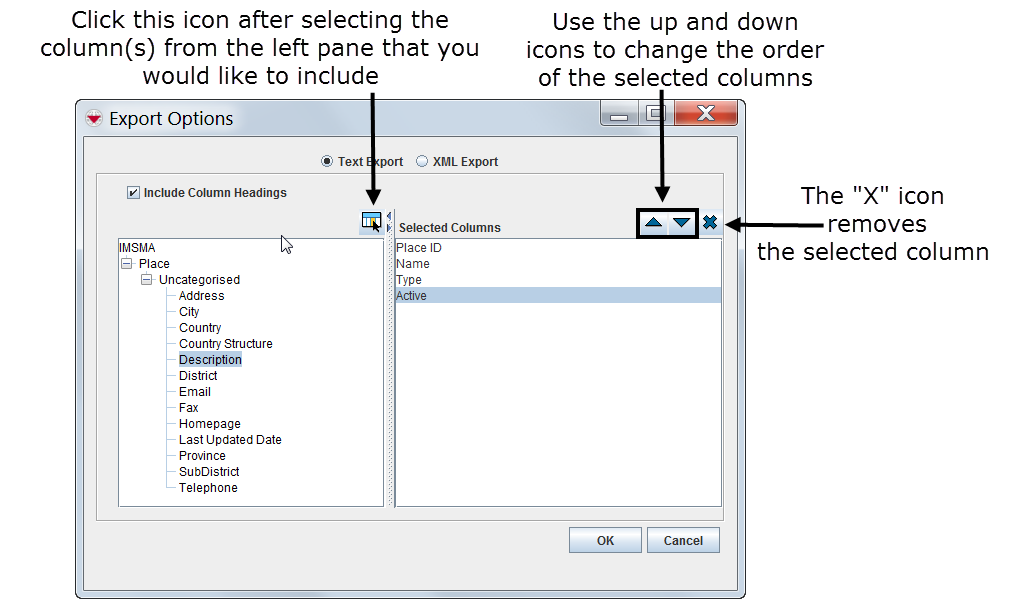Toggle Include Column Headings checkbox
Screen dimensions: 1013x599
tap(133, 193)
